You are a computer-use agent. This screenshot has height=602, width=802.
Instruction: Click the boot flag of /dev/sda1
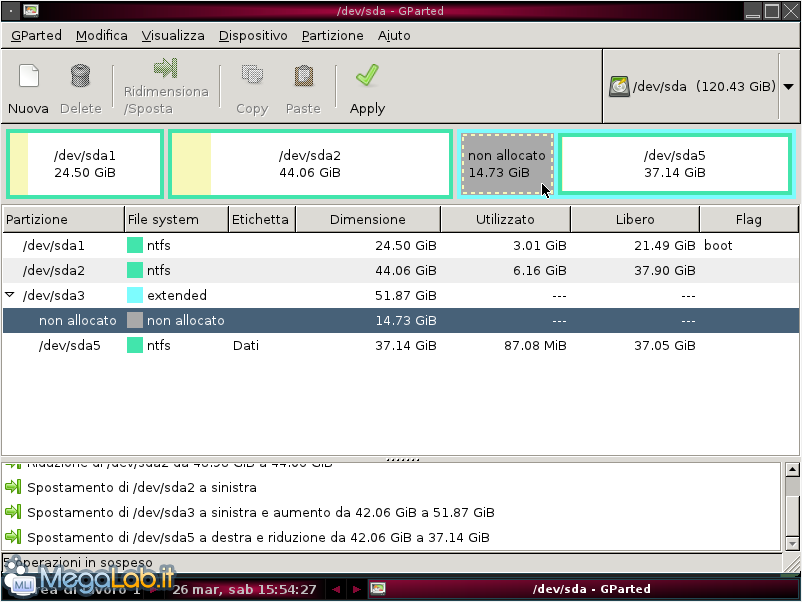click(718, 246)
